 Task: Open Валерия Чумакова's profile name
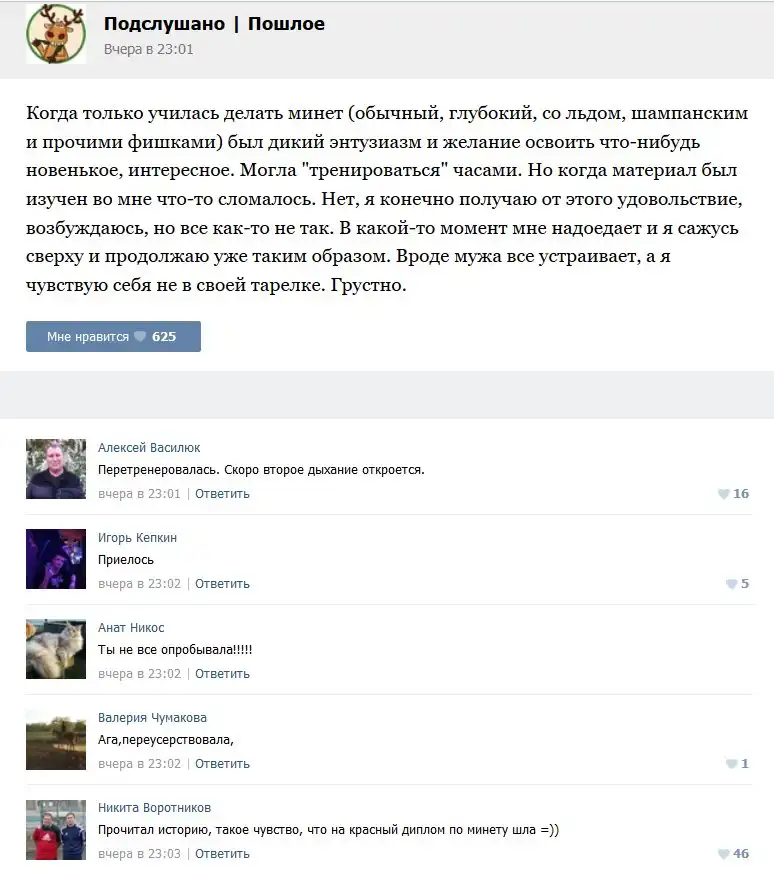(152, 718)
